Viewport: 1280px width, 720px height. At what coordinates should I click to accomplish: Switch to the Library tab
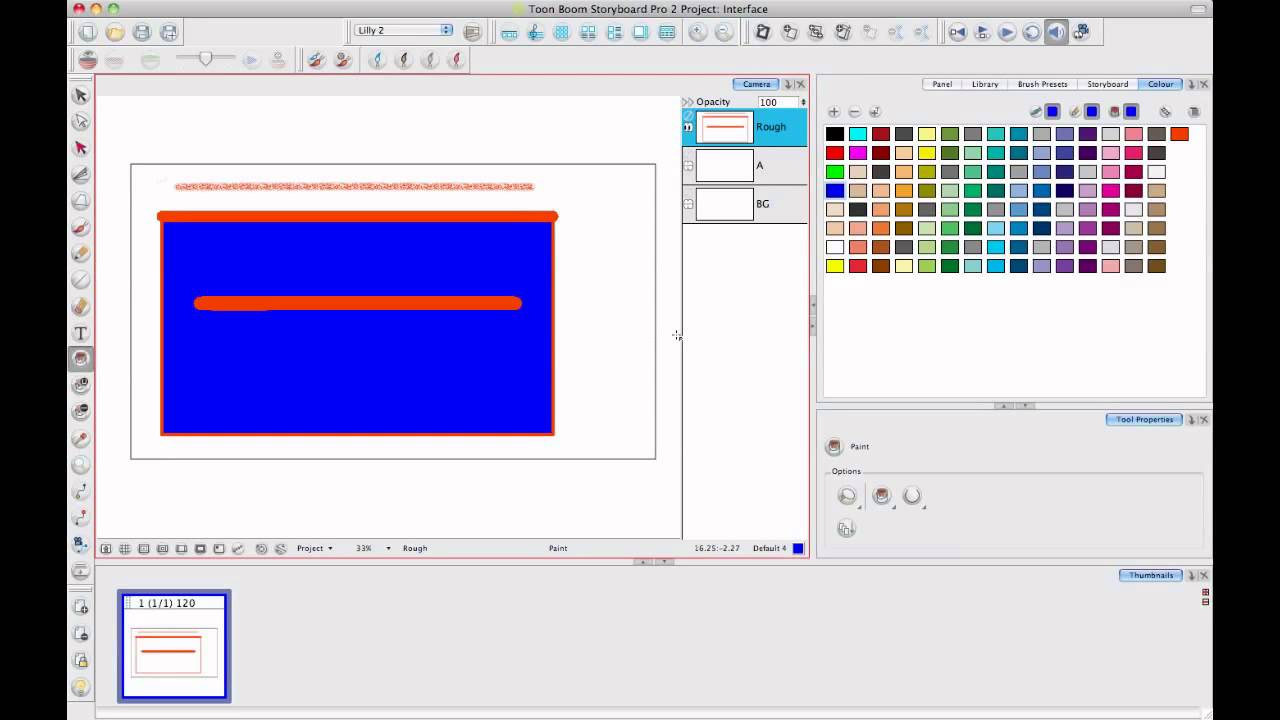click(x=985, y=84)
